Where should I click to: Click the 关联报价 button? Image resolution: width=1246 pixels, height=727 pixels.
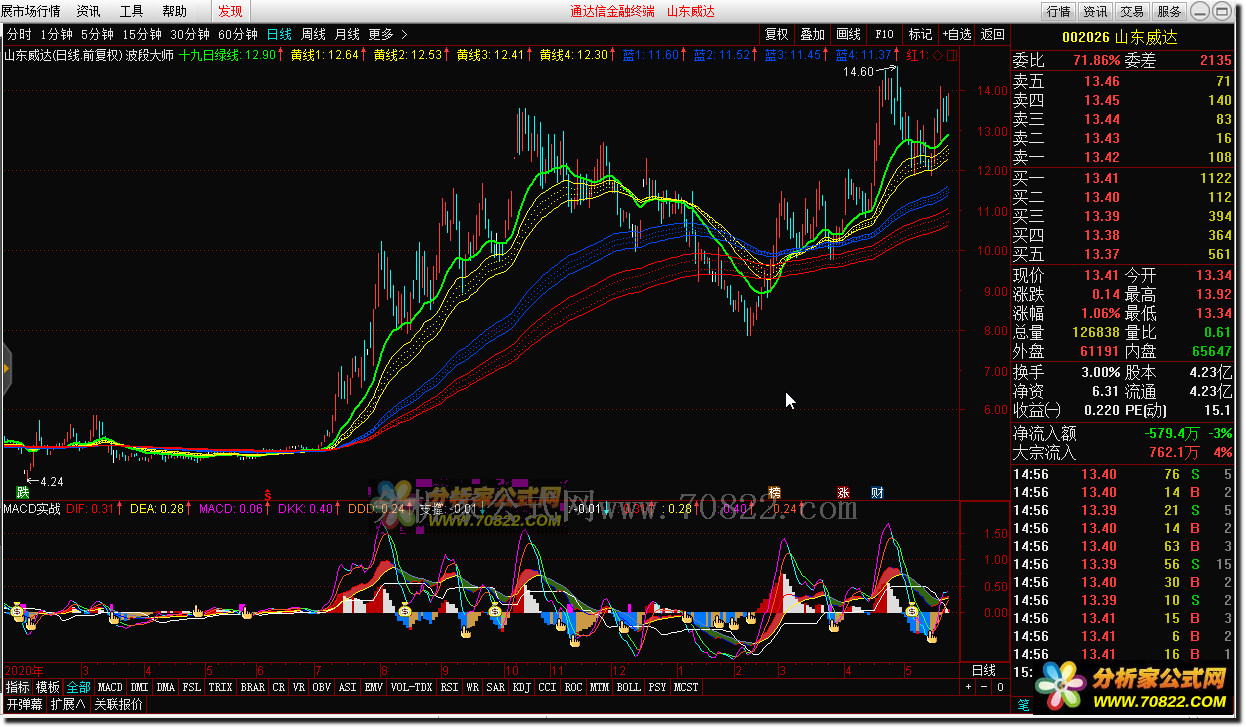pos(118,704)
